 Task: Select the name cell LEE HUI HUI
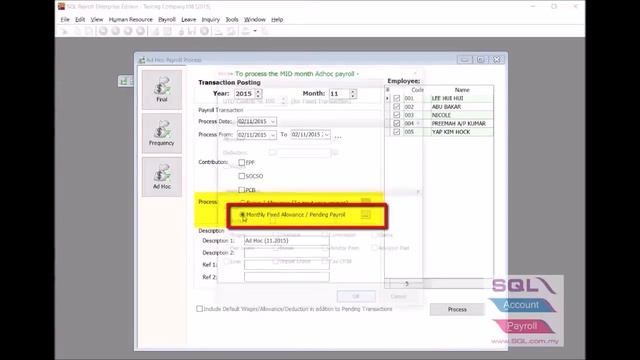click(x=462, y=98)
